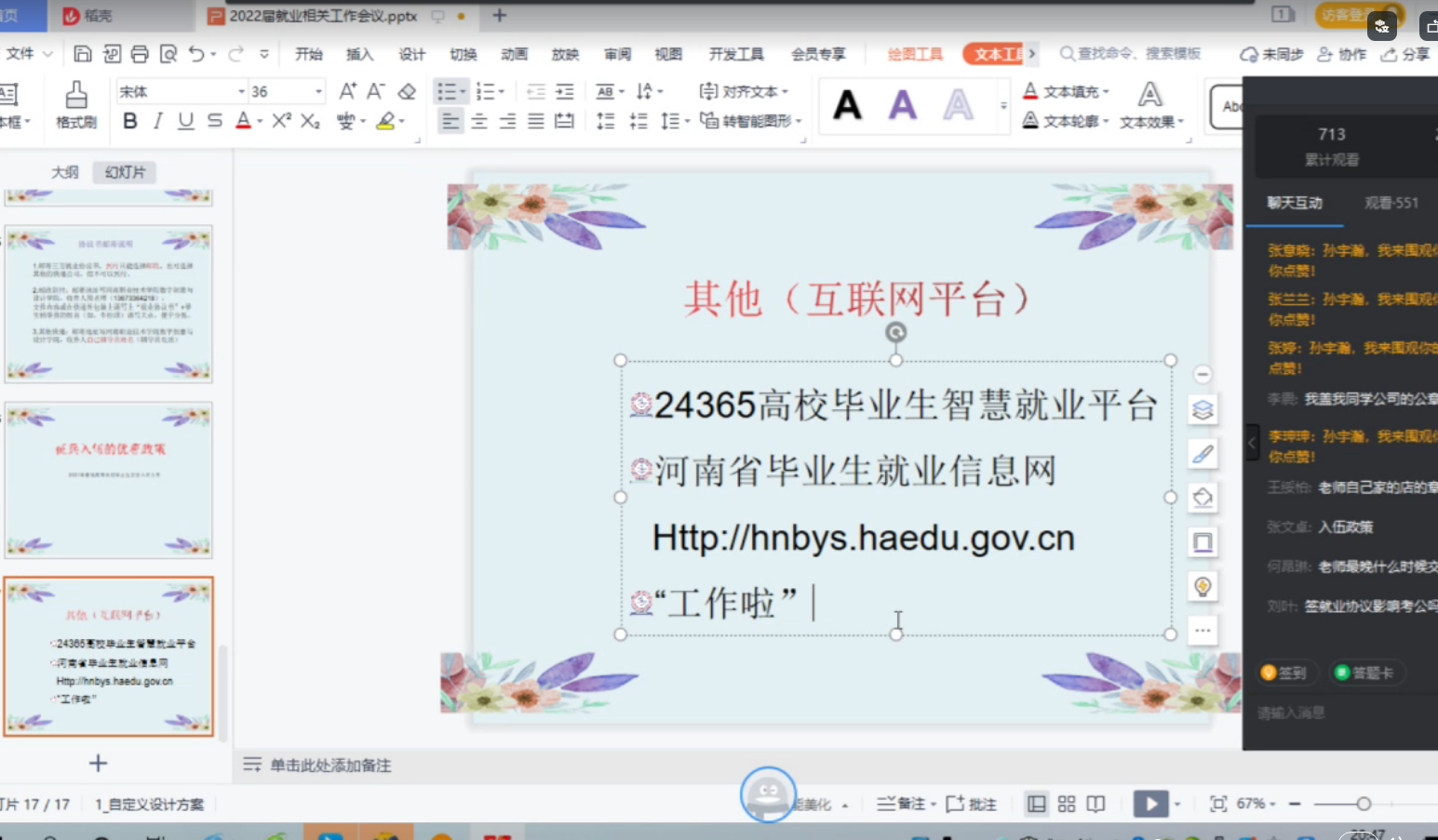Click the underline text icon

click(x=186, y=121)
